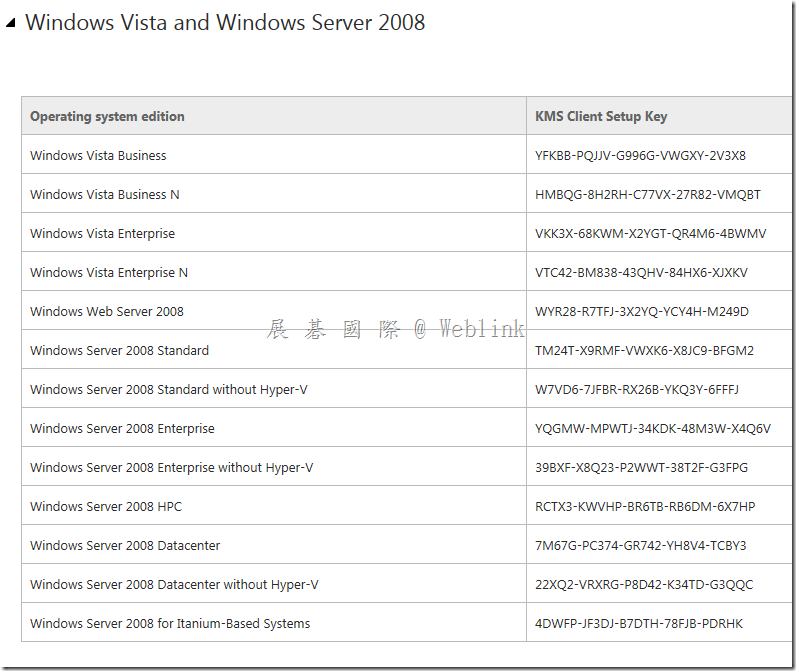Select key WYR28-R7TFJ-3X2YQ-YCY4H-M249D
Image resolution: width=796 pixels, height=671 pixels.
[642, 311]
